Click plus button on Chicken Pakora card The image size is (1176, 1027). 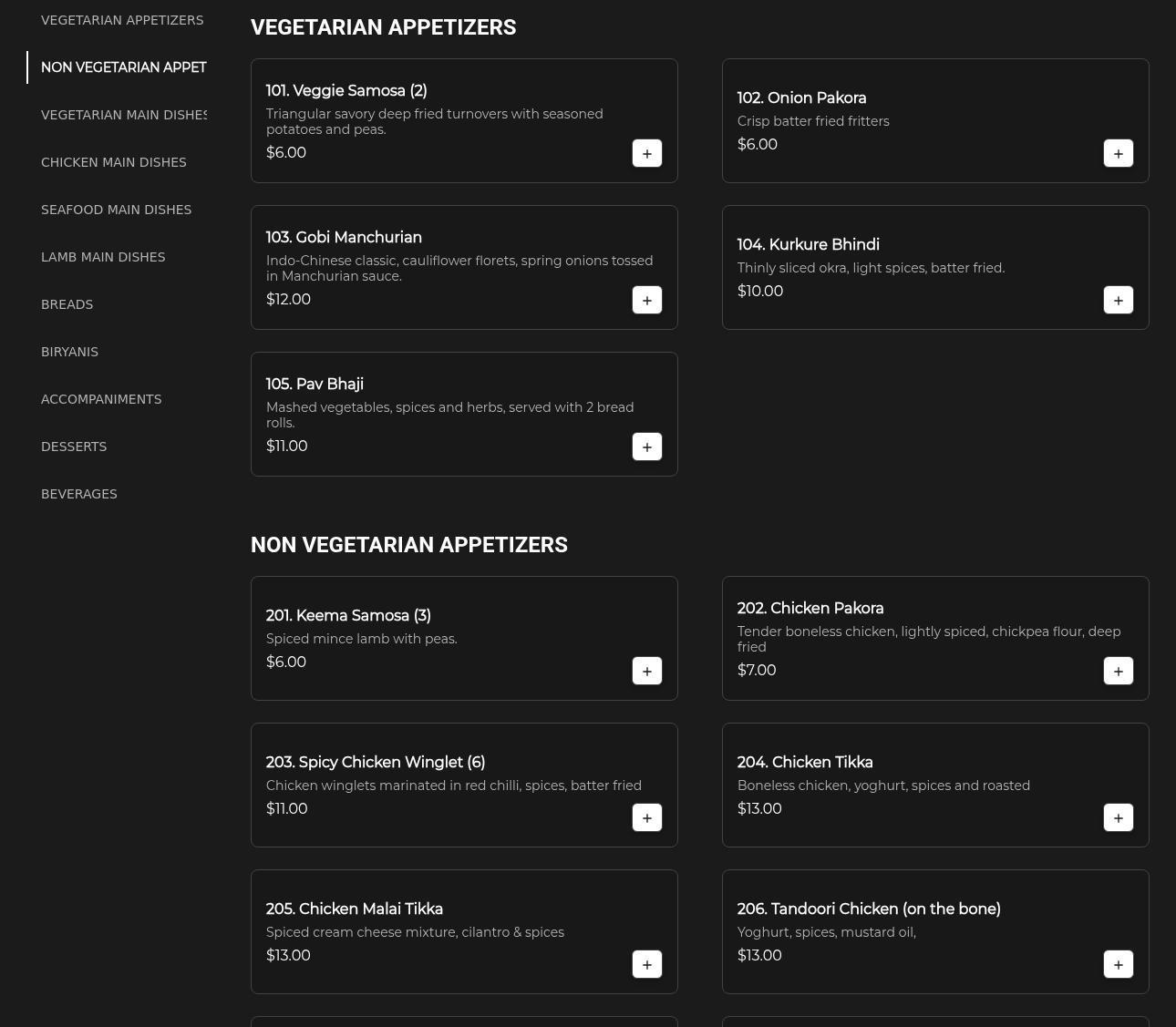1119,671
